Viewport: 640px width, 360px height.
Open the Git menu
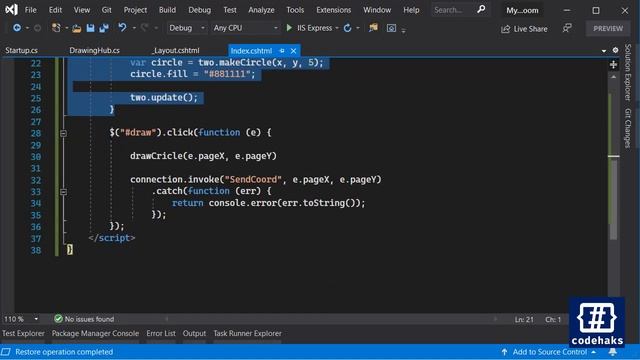click(107, 10)
